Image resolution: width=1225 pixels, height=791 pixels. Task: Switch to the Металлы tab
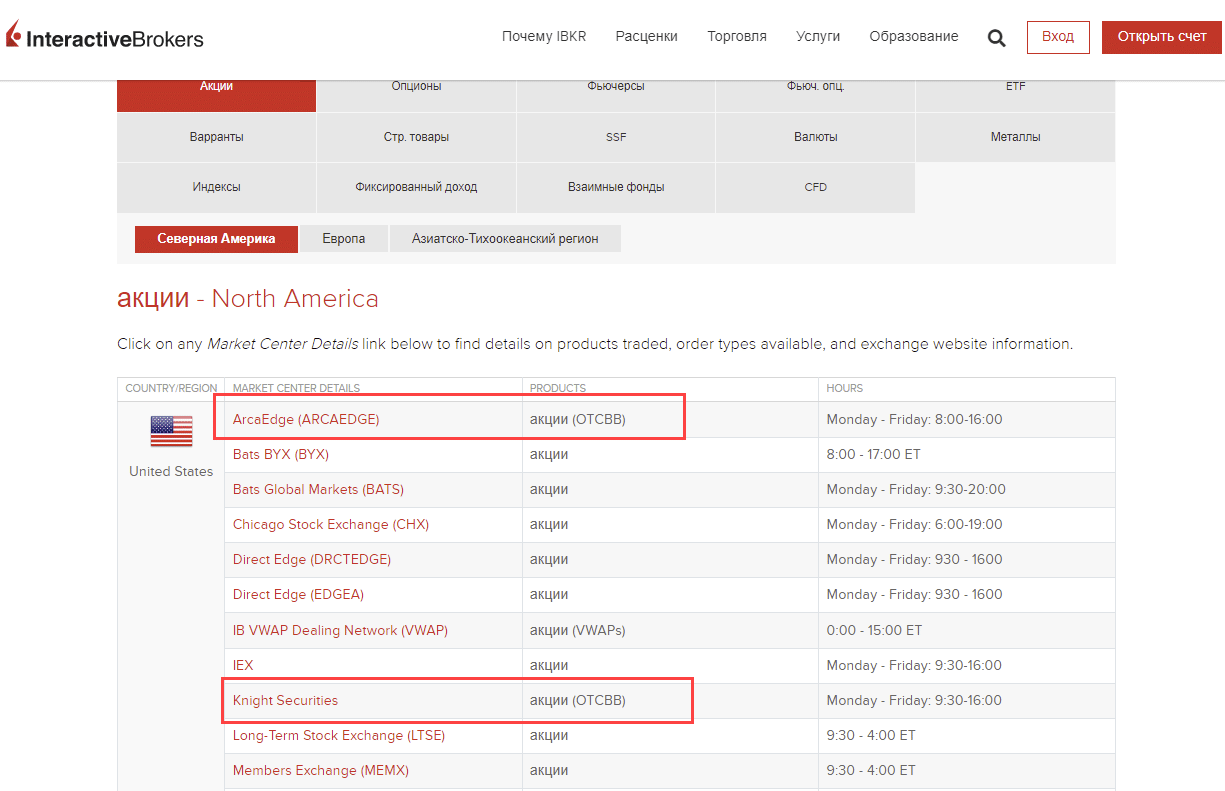(1015, 137)
